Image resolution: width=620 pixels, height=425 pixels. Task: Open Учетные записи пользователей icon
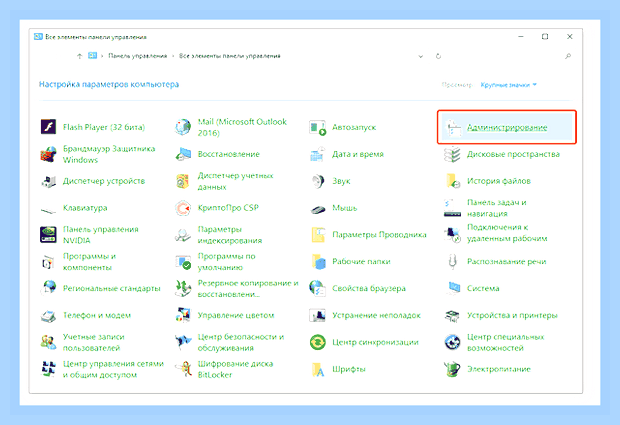click(49, 342)
